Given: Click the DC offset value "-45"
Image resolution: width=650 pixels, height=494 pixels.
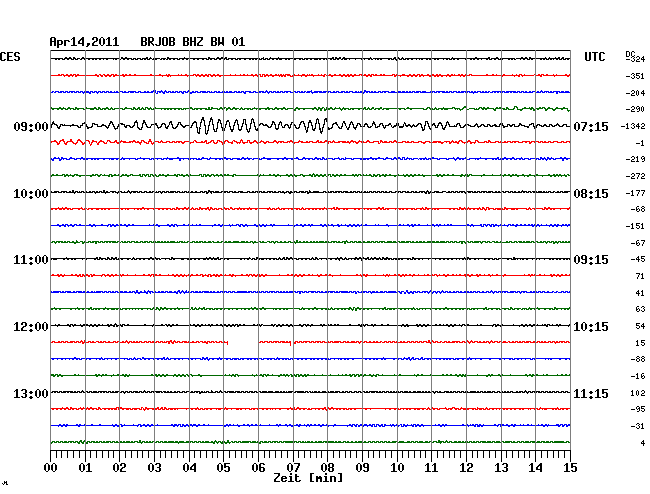Looking at the screenshot, I should (638, 259).
